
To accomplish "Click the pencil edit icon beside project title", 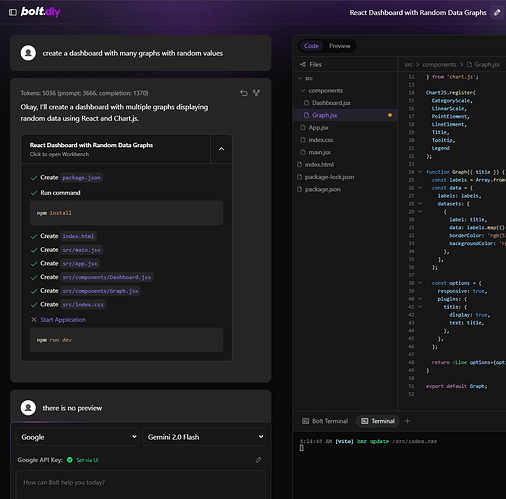I will tap(497, 13).
